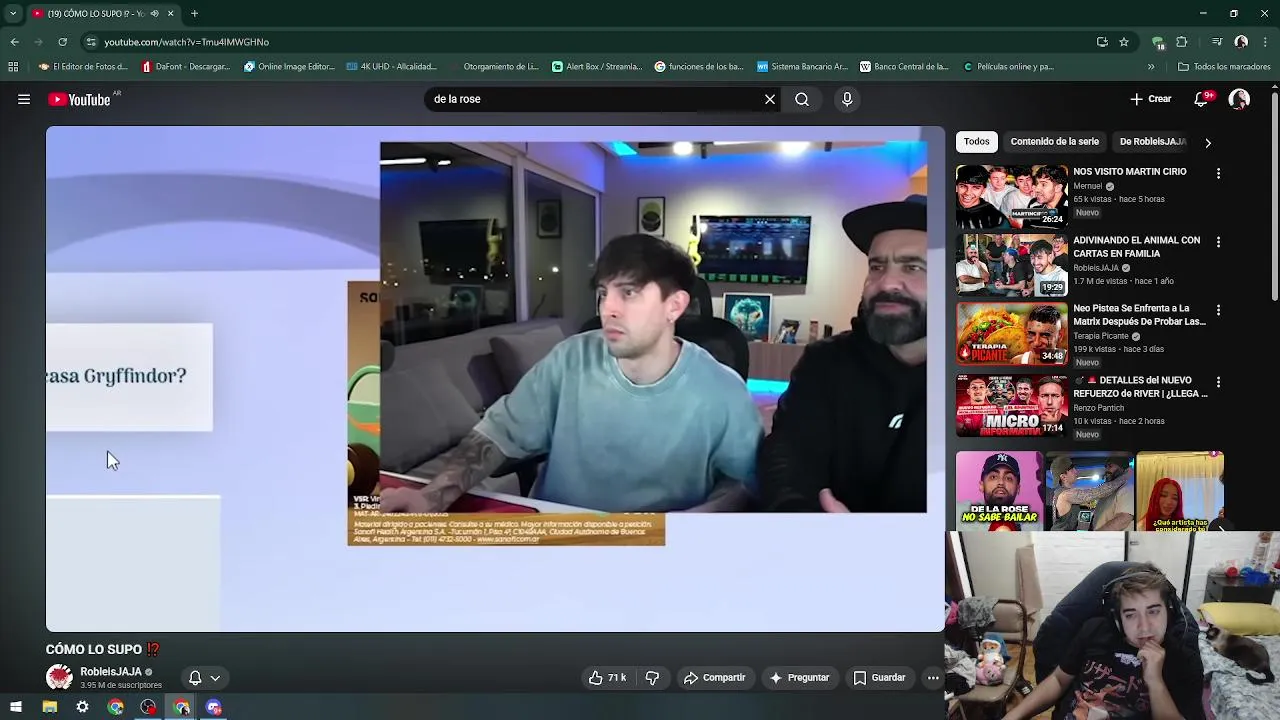Click the Preguntar button
The image size is (1280, 720).
(798, 678)
